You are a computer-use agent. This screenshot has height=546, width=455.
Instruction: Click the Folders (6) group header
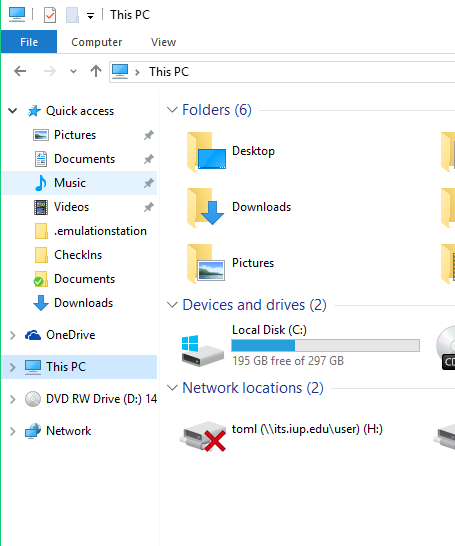217,110
